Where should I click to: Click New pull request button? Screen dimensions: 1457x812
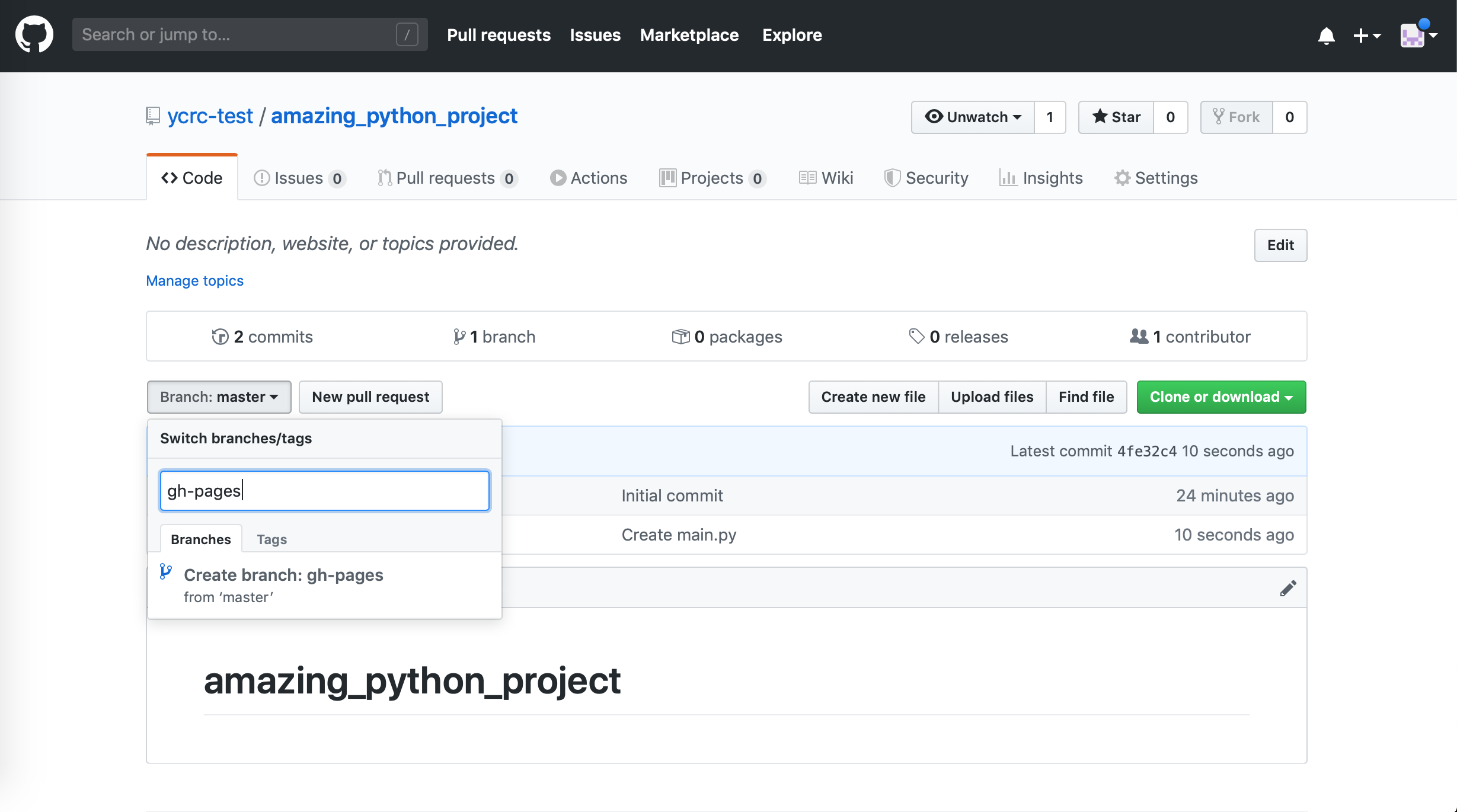370,397
